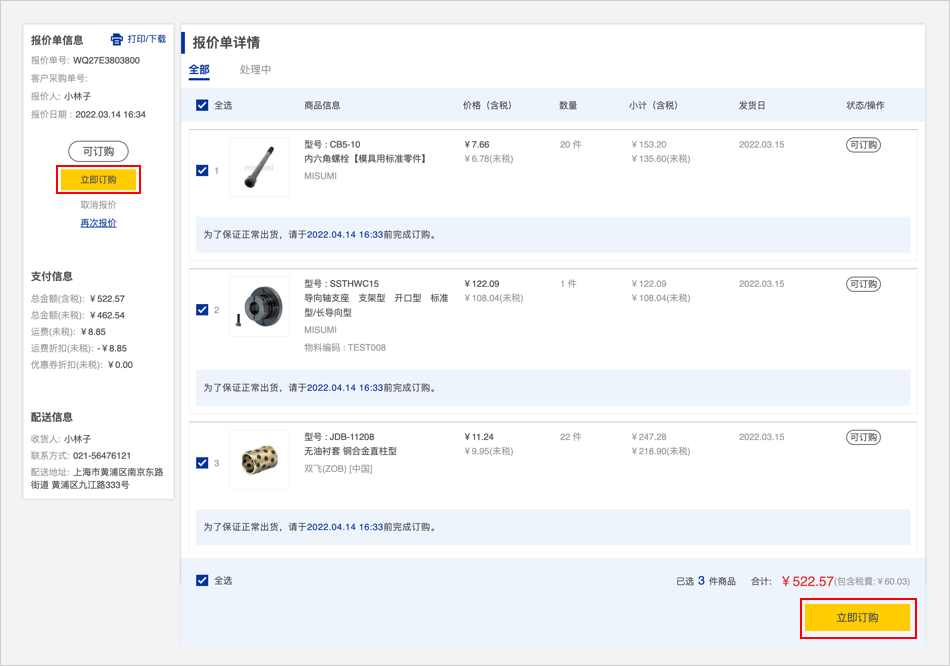950x666 pixels.
Task: Click the 取消报价 link
Action: (x=98, y=205)
